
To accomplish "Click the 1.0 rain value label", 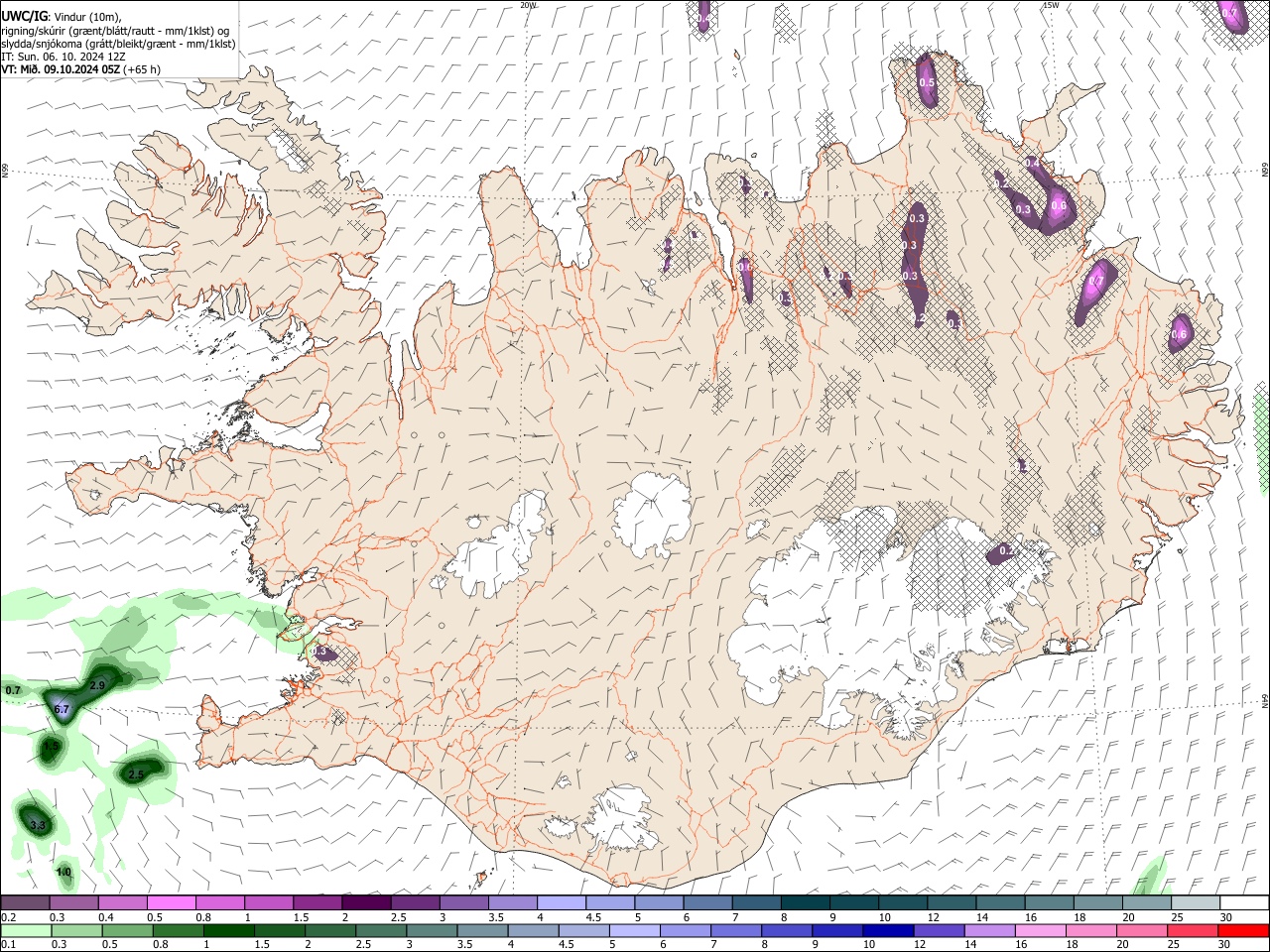I will point(63,872).
